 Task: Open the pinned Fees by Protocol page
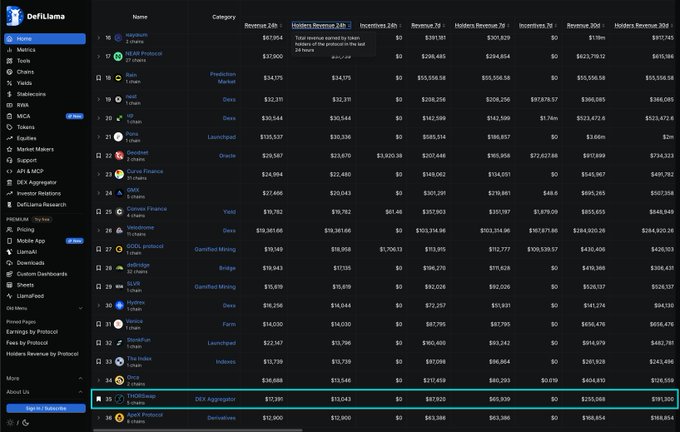pyautogui.click(x=27, y=343)
